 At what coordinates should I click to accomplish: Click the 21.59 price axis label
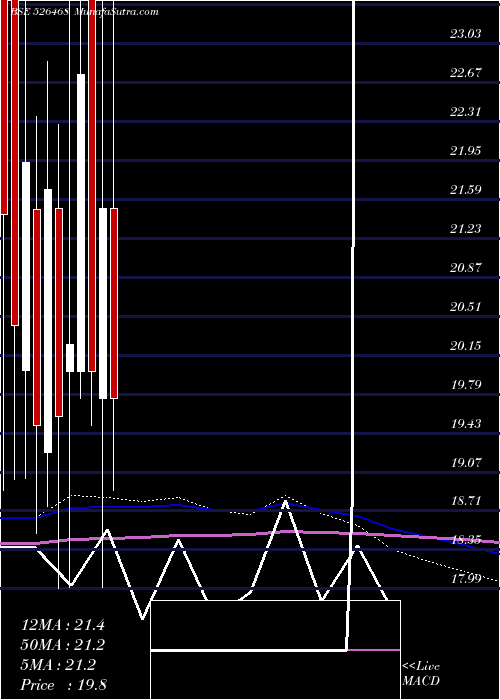[466, 190]
